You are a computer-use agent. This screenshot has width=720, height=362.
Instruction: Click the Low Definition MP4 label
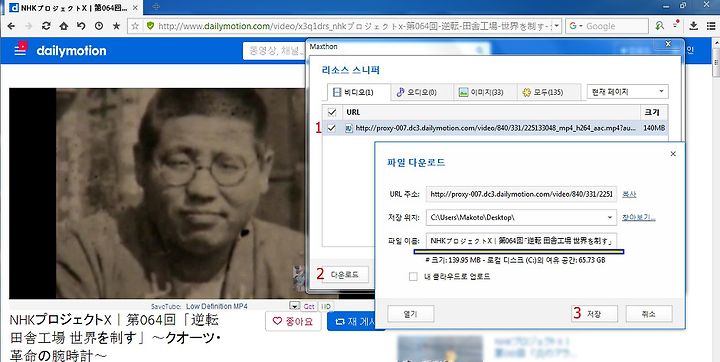point(217,306)
